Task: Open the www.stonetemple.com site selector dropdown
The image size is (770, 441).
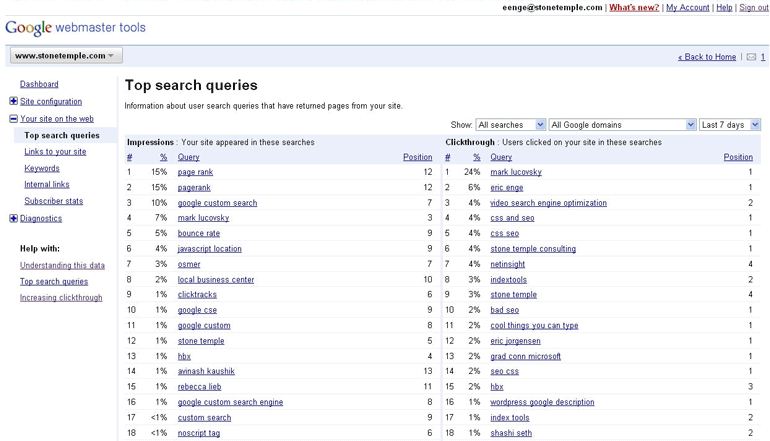Action: pyautogui.click(x=64, y=55)
